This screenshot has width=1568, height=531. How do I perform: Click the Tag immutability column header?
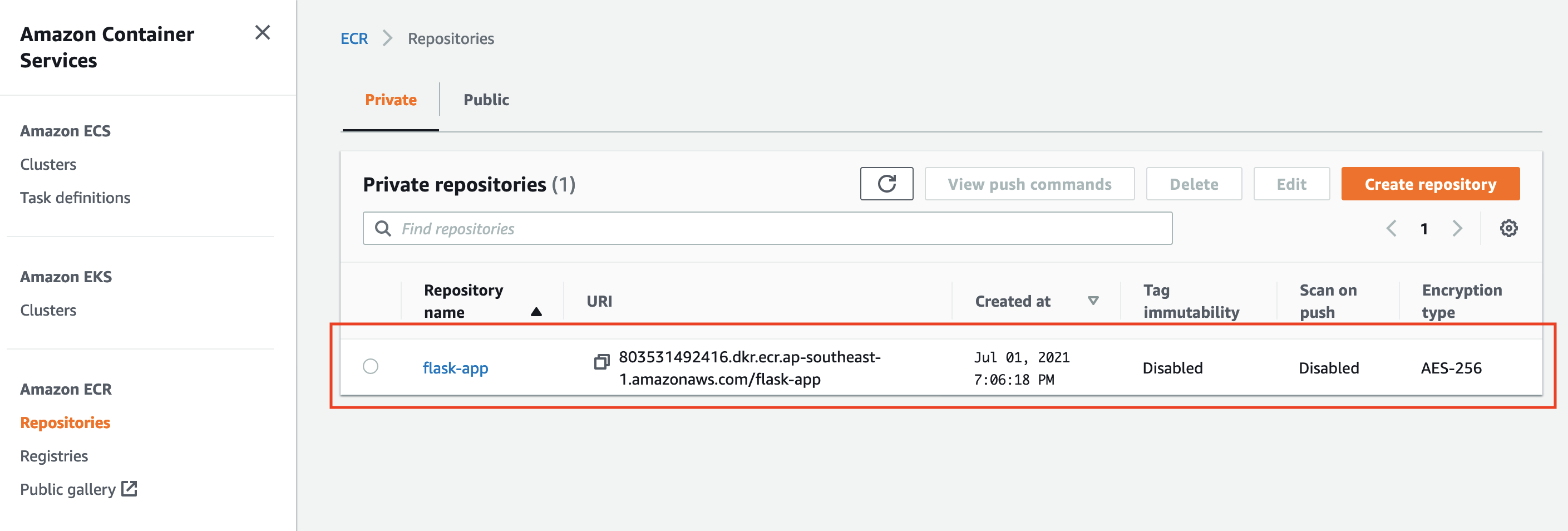click(x=1191, y=301)
